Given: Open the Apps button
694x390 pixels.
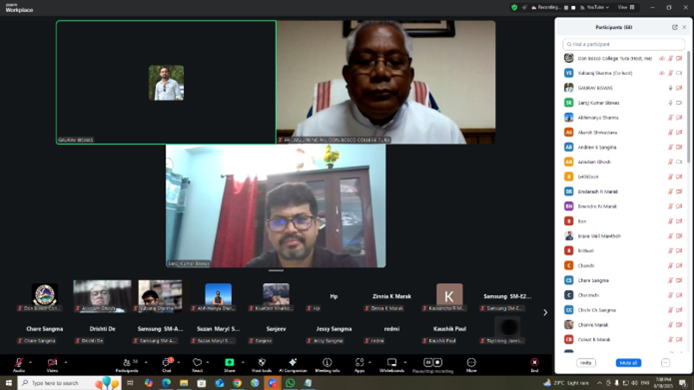Looking at the screenshot, I should (x=359, y=365).
